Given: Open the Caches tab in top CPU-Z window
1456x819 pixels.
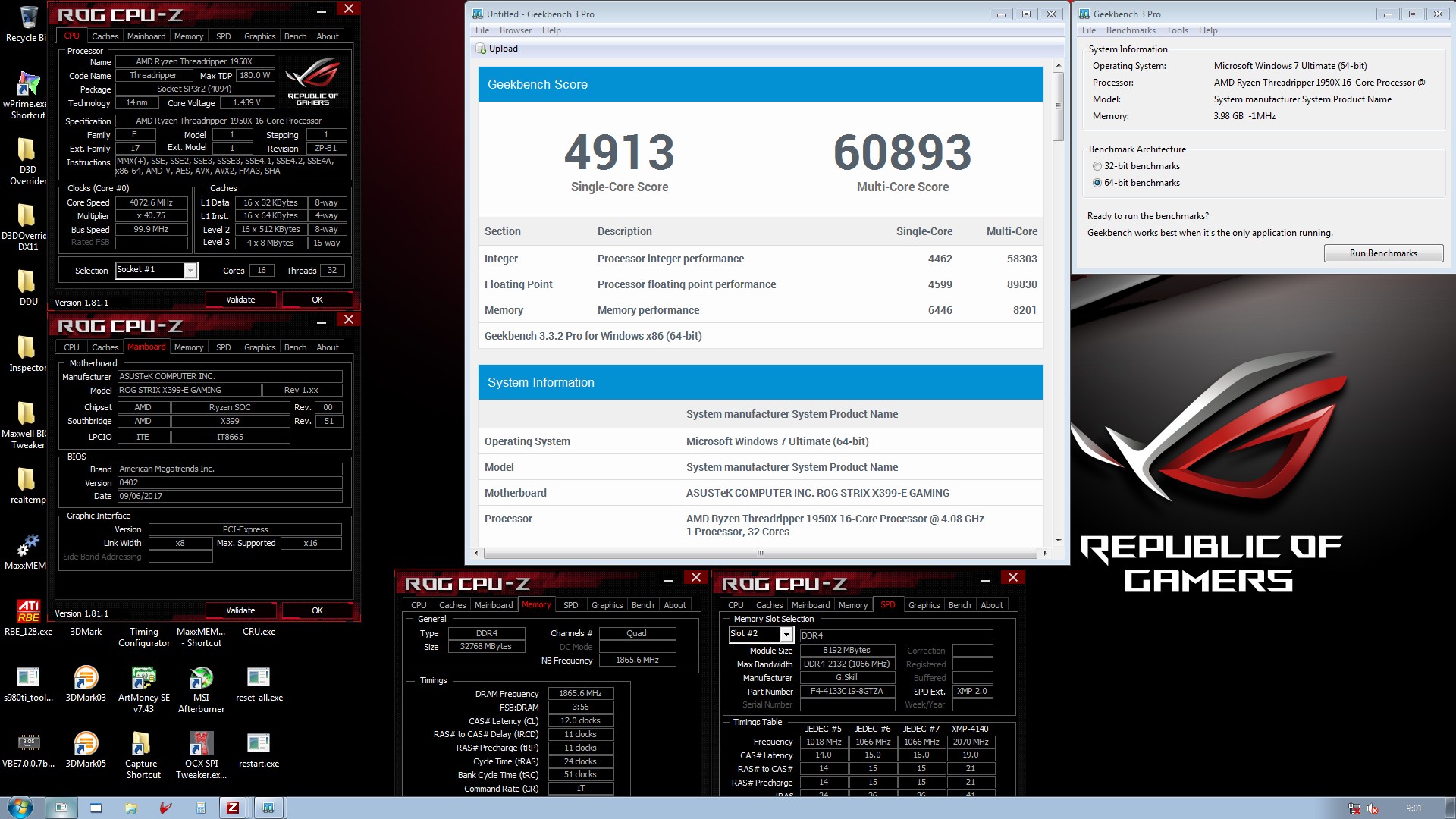Looking at the screenshot, I should click(105, 36).
